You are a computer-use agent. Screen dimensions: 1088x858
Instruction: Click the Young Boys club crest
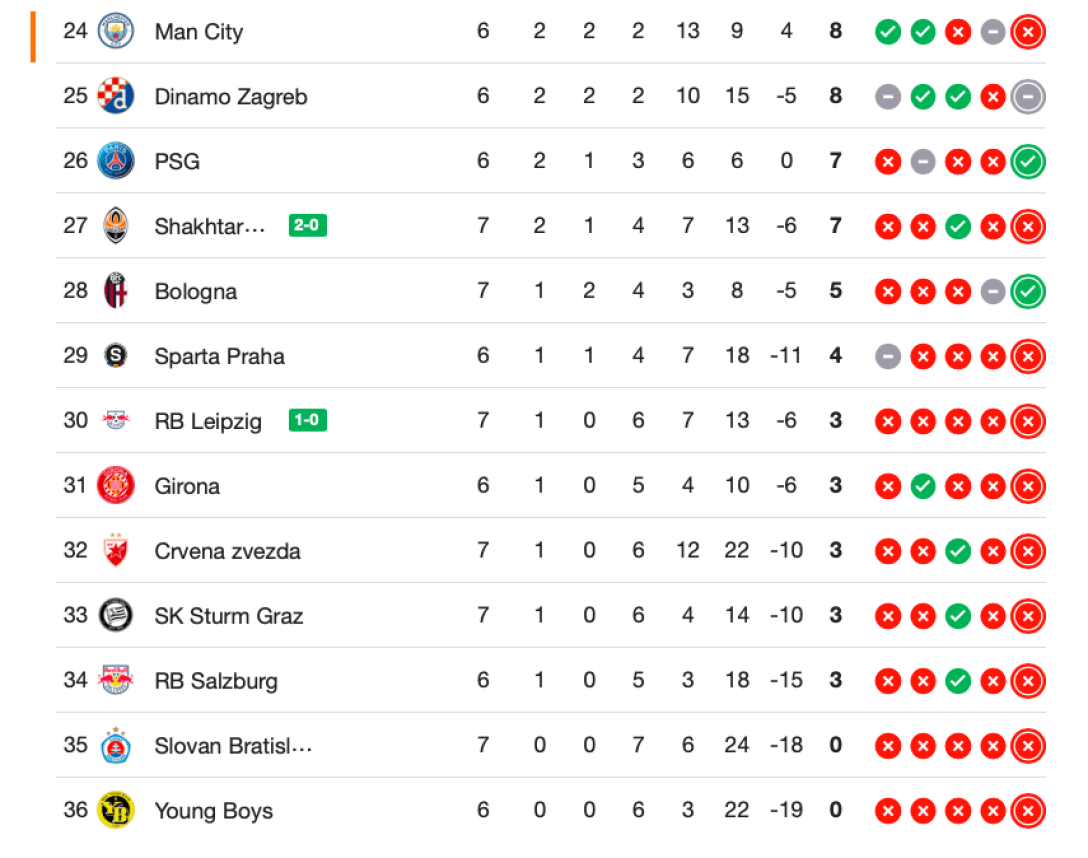pyautogui.click(x=116, y=811)
